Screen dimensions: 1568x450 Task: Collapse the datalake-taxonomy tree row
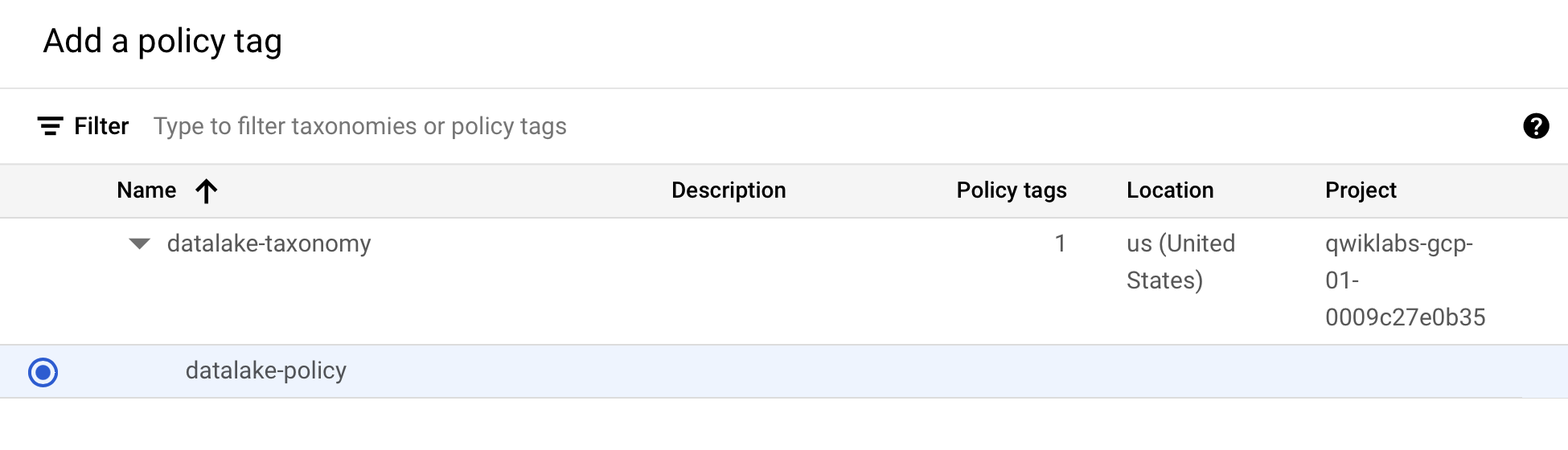tap(140, 243)
